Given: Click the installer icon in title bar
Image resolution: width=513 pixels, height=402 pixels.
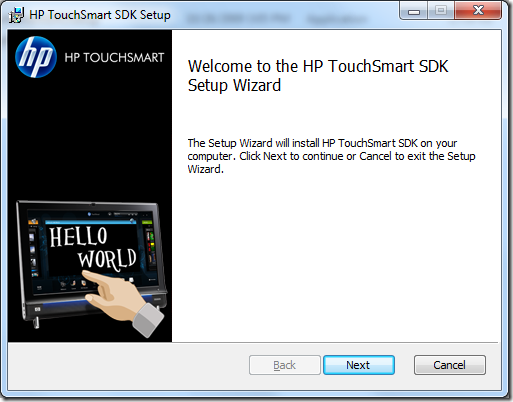Looking at the screenshot, I should point(16,15).
